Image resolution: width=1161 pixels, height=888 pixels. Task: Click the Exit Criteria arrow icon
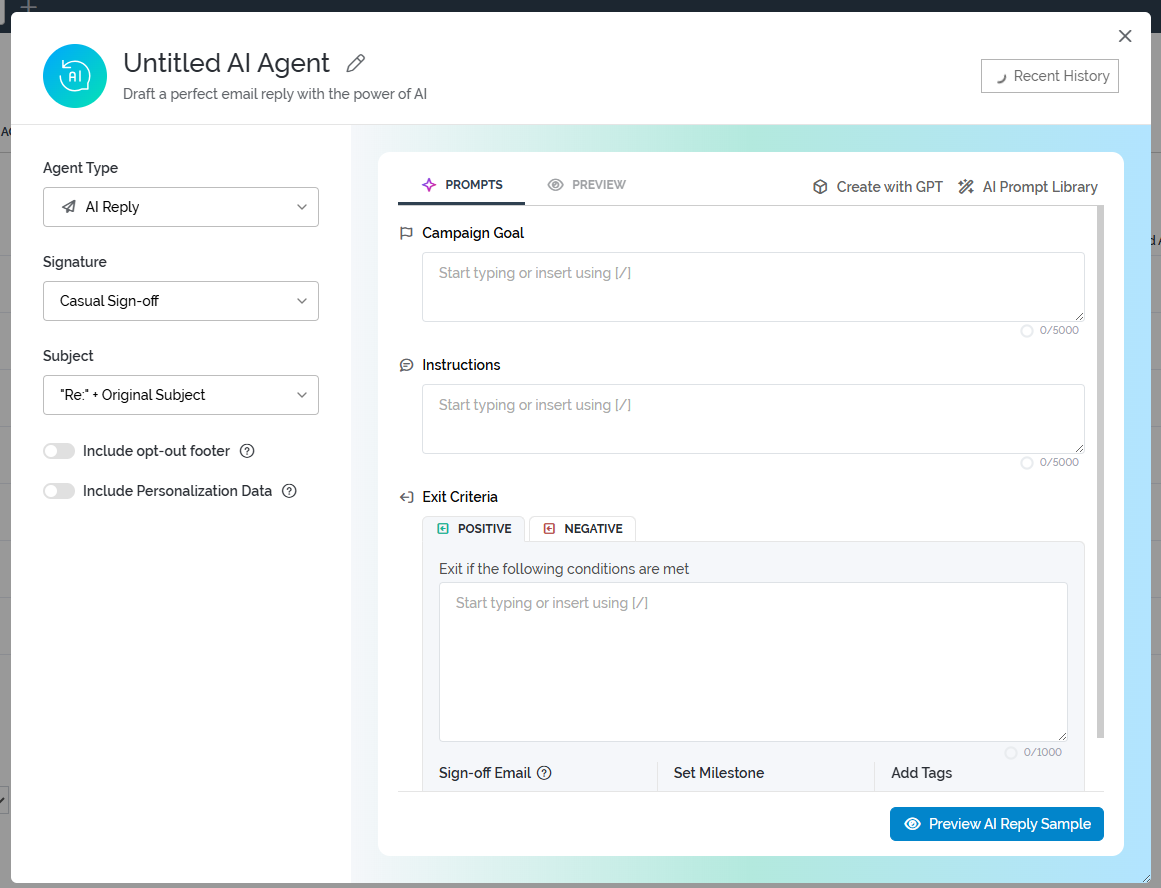pyautogui.click(x=406, y=497)
